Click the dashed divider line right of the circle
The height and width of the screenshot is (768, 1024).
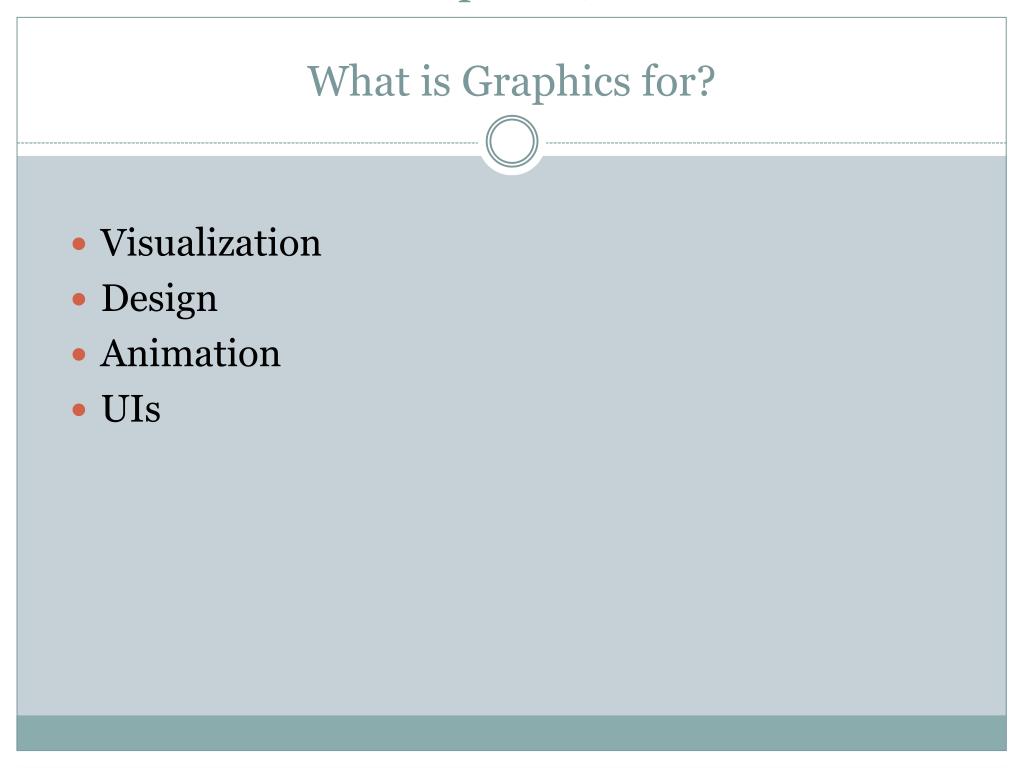point(775,142)
